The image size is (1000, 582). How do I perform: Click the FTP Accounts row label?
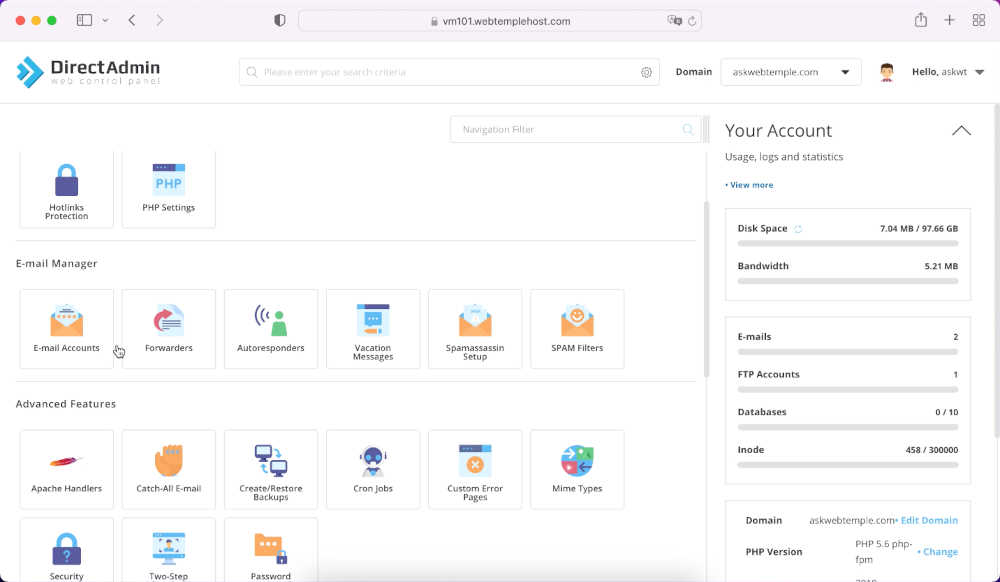(768, 374)
